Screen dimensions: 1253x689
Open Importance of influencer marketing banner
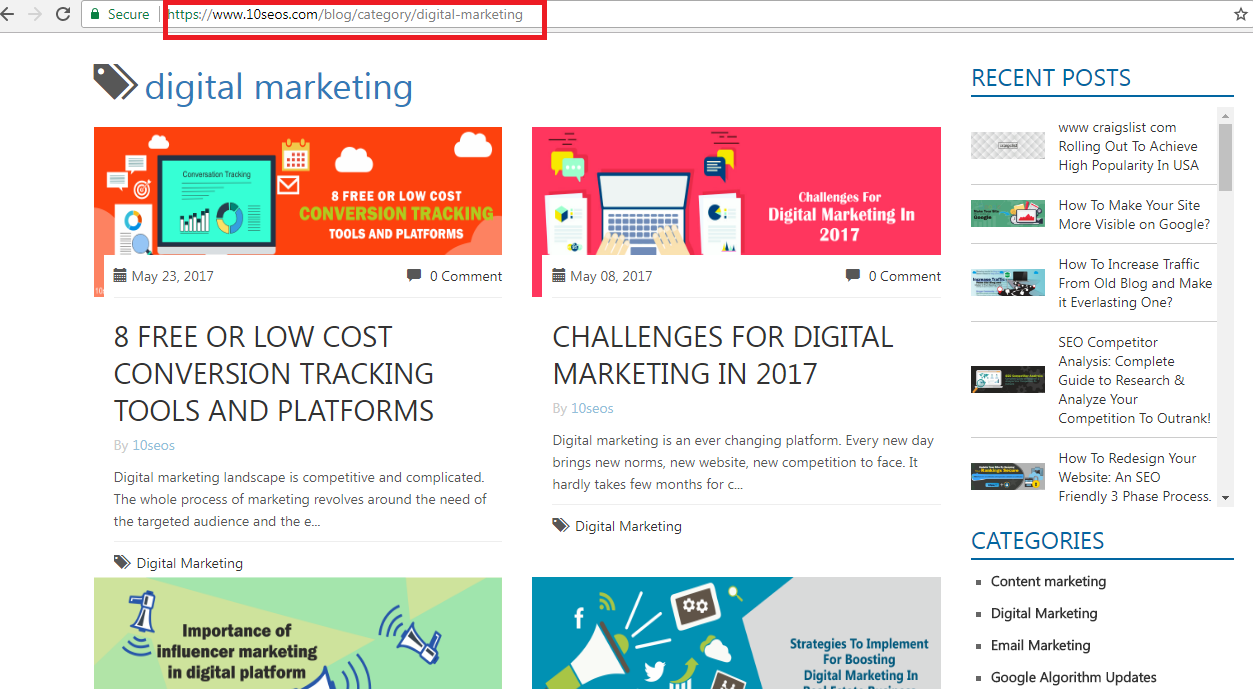coord(298,633)
